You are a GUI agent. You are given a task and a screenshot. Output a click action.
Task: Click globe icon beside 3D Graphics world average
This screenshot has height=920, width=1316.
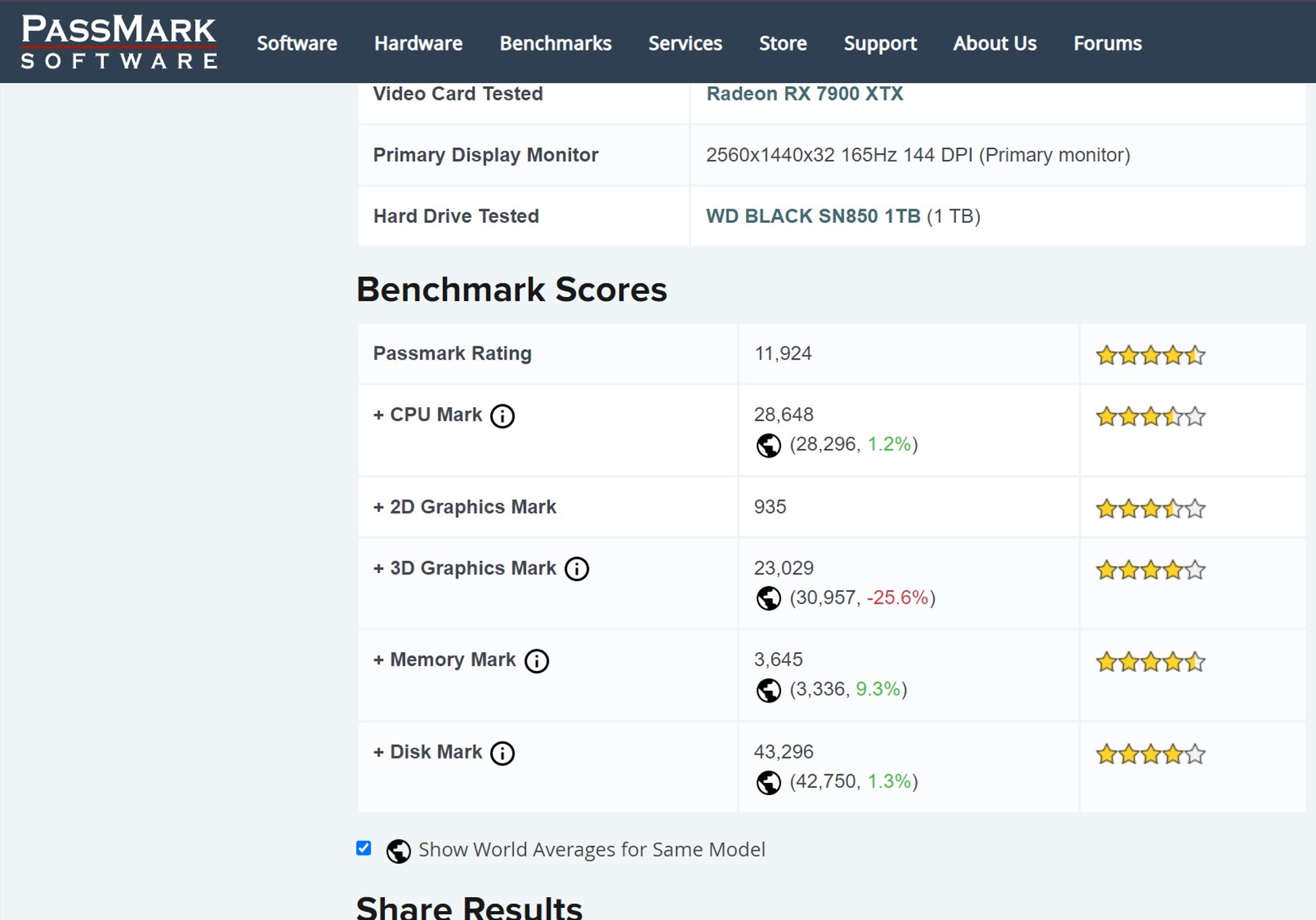[768, 599]
